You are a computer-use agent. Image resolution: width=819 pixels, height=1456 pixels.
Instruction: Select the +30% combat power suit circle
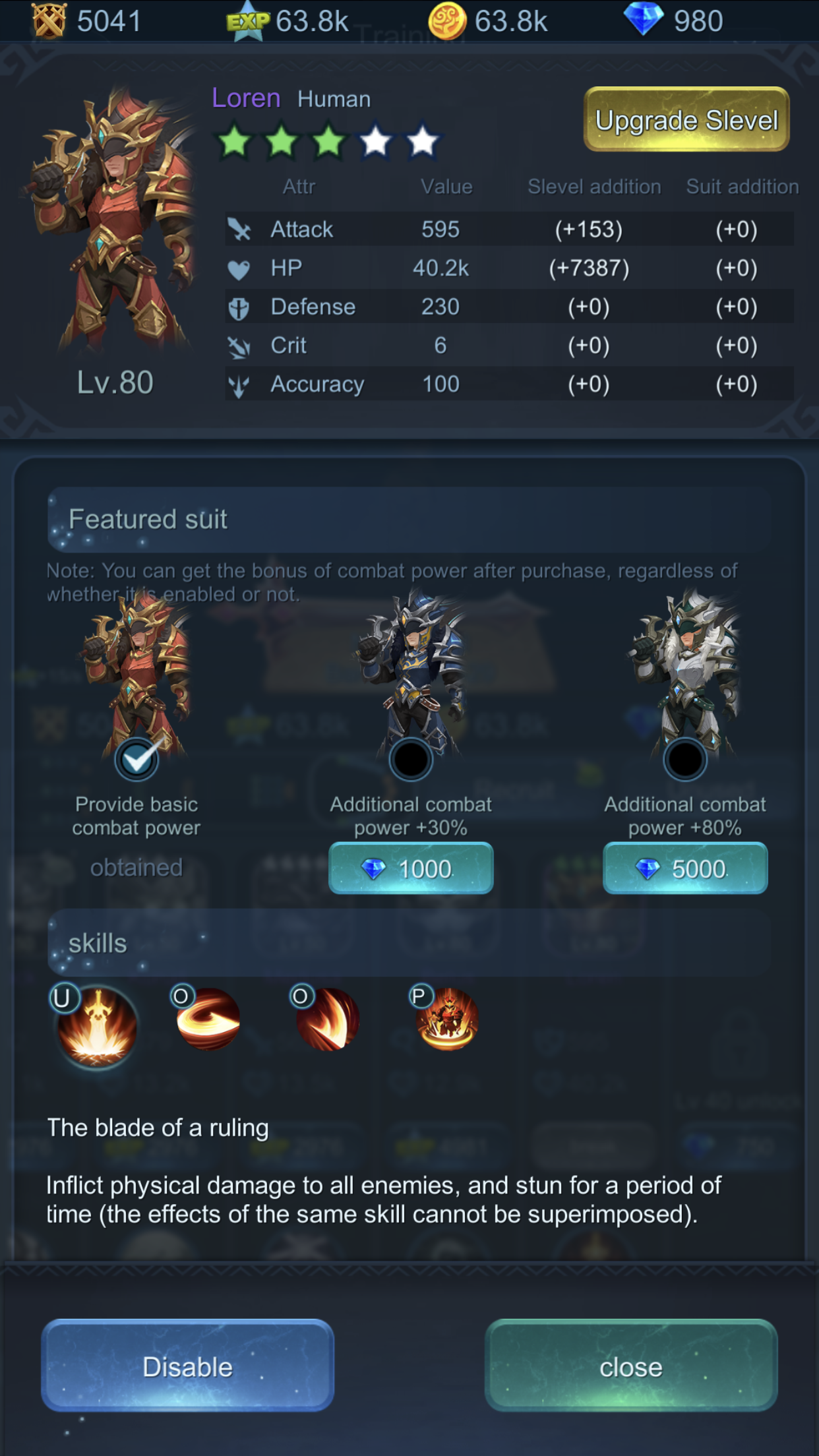coord(410,760)
